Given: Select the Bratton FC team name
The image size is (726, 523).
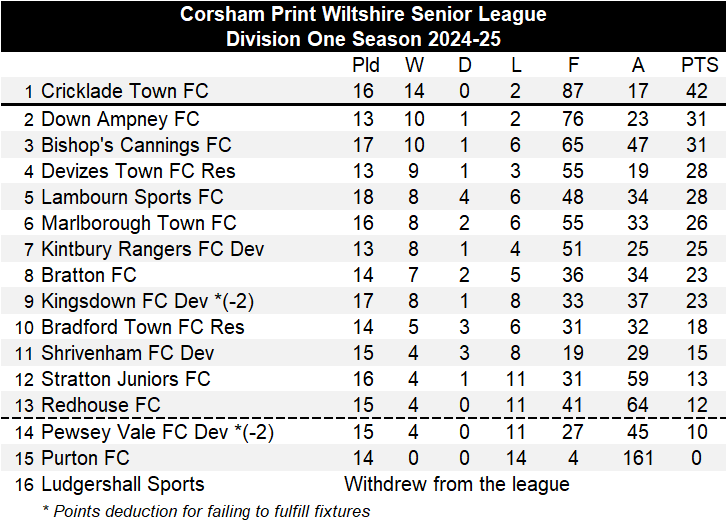Looking at the screenshot, I should coord(88,275).
